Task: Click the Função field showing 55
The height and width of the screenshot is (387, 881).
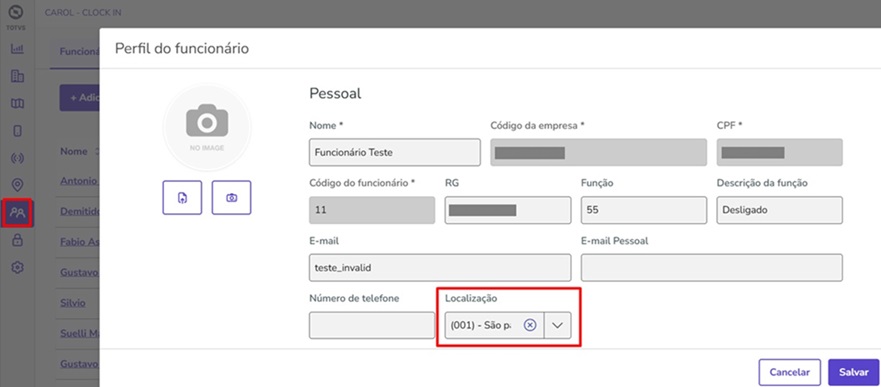Action: (643, 210)
